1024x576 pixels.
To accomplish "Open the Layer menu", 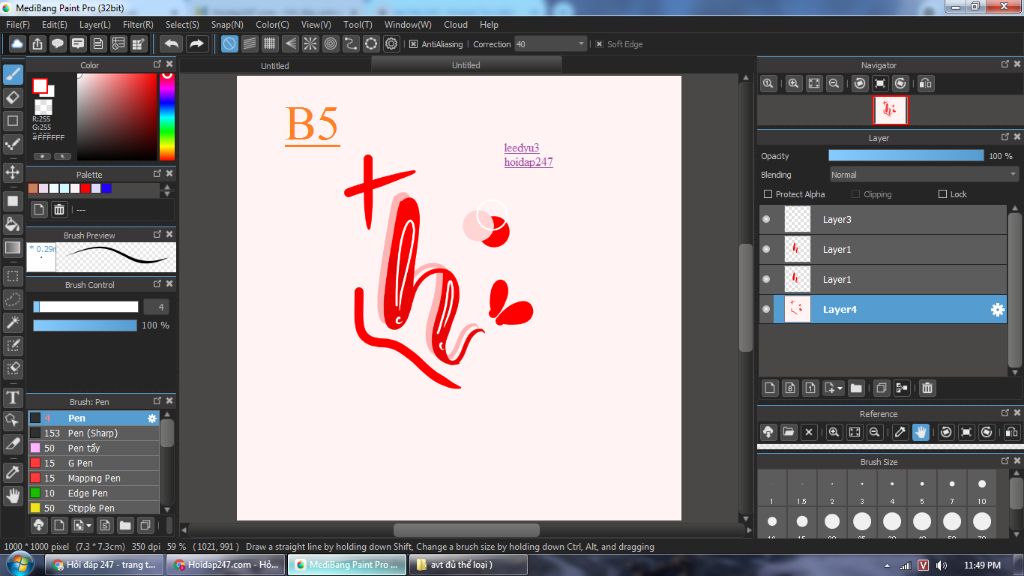I will 95,25.
